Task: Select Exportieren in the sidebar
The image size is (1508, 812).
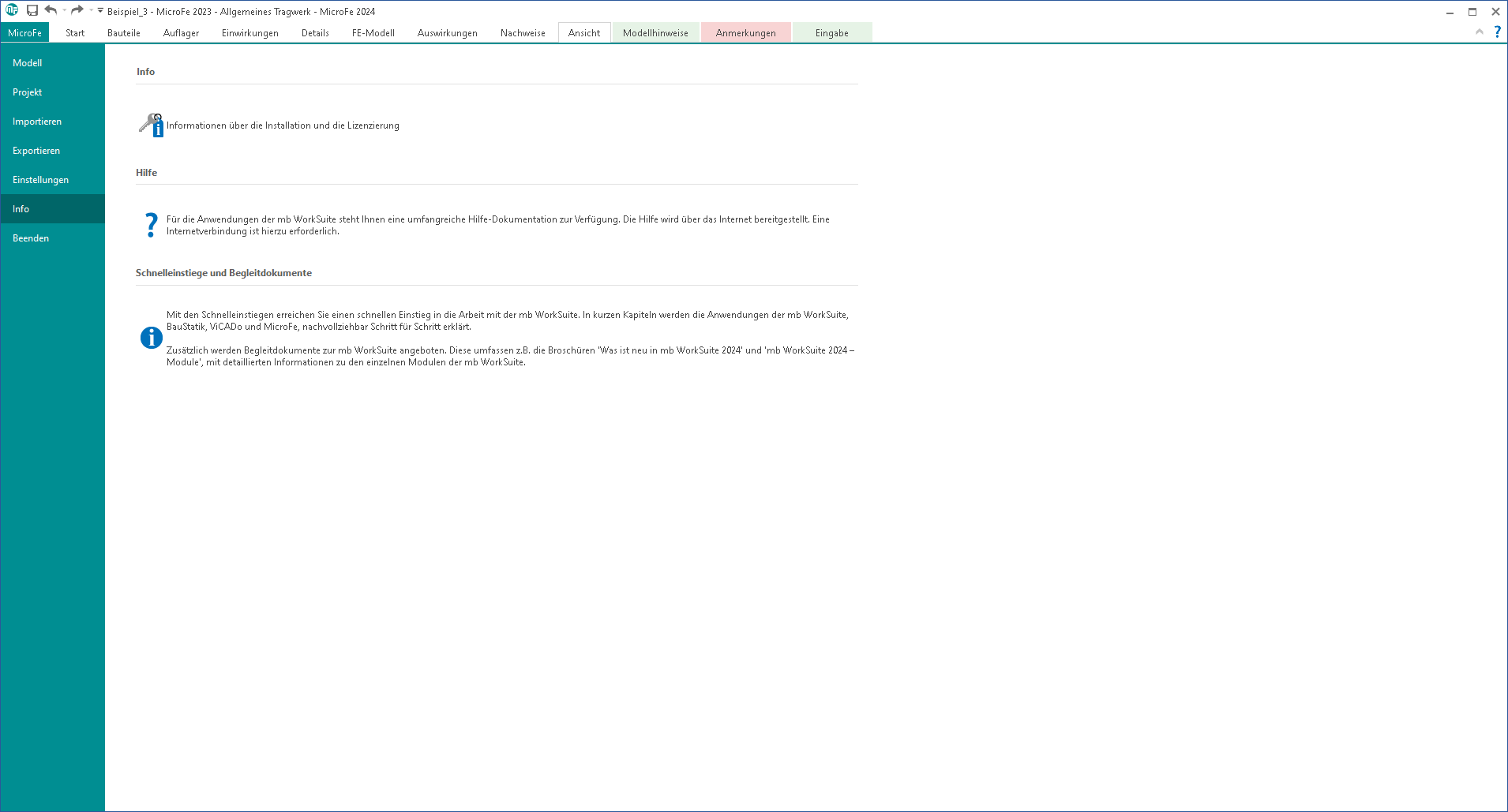Action: (x=36, y=151)
